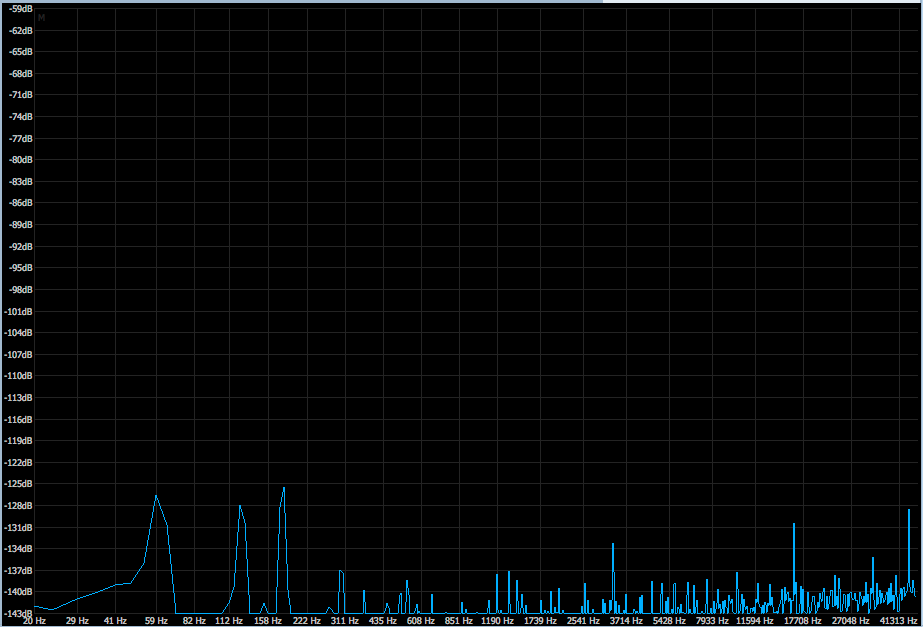Select the 2541 Hz frequency label
The image size is (923, 627).
583,621
